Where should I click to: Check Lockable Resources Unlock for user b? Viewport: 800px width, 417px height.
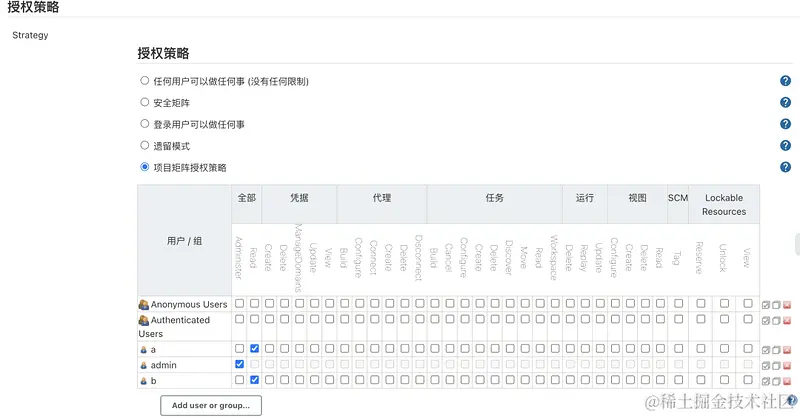724,380
